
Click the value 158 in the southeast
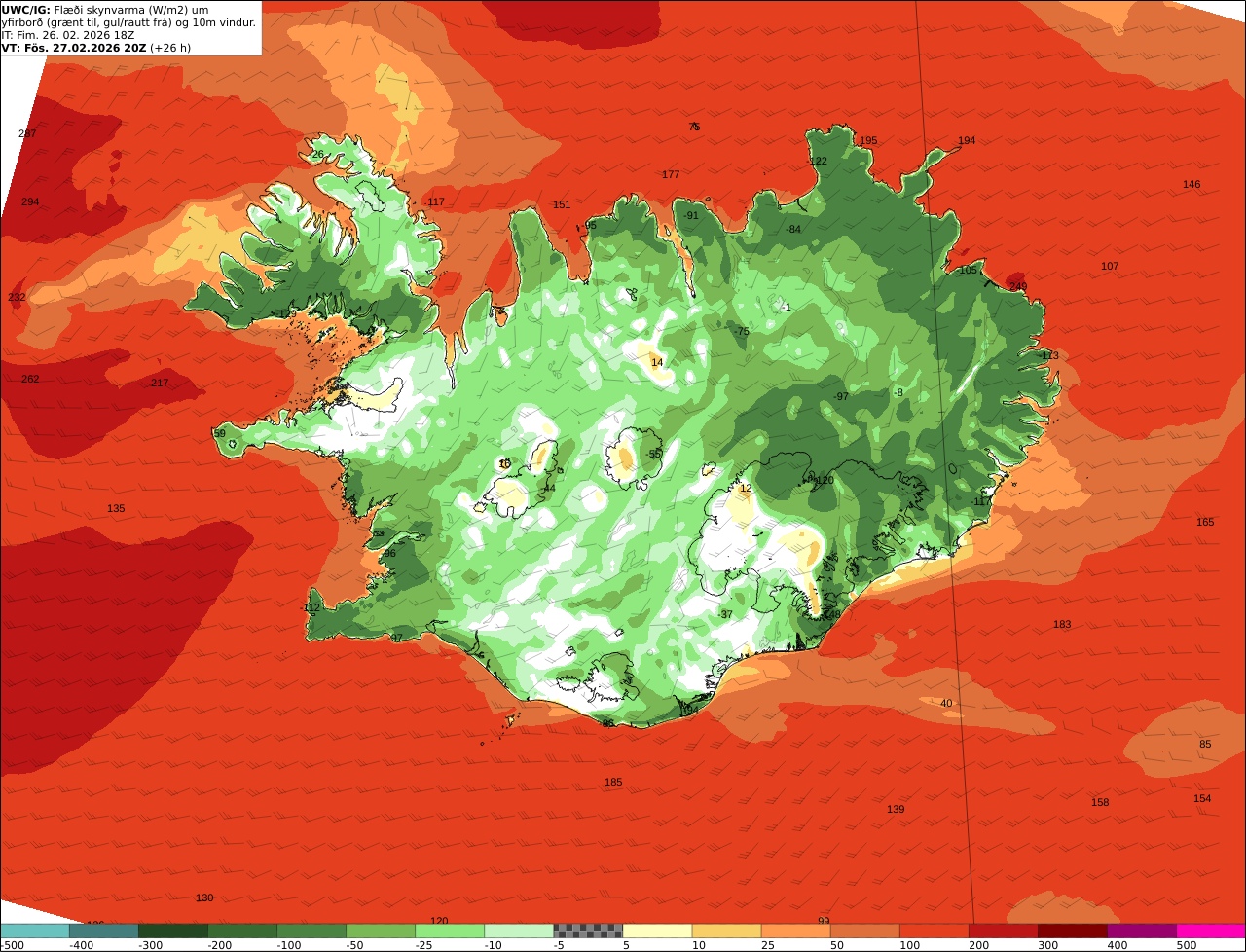coord(1100,802)
